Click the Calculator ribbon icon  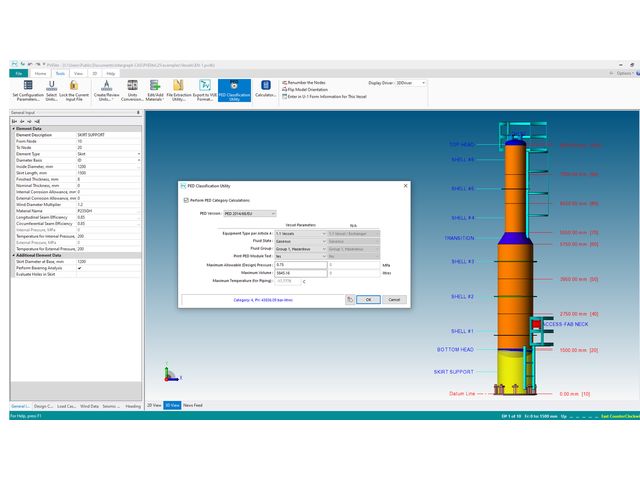(266, 90)
